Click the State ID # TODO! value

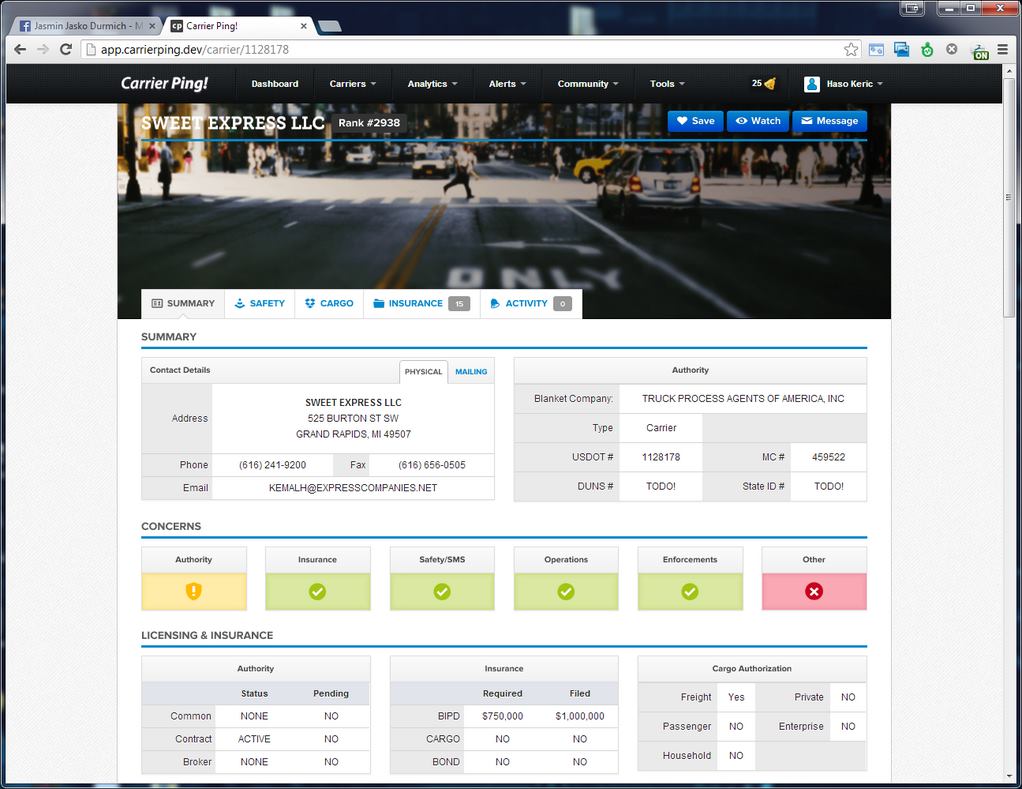pyautogui.click(x=828, y=487)
